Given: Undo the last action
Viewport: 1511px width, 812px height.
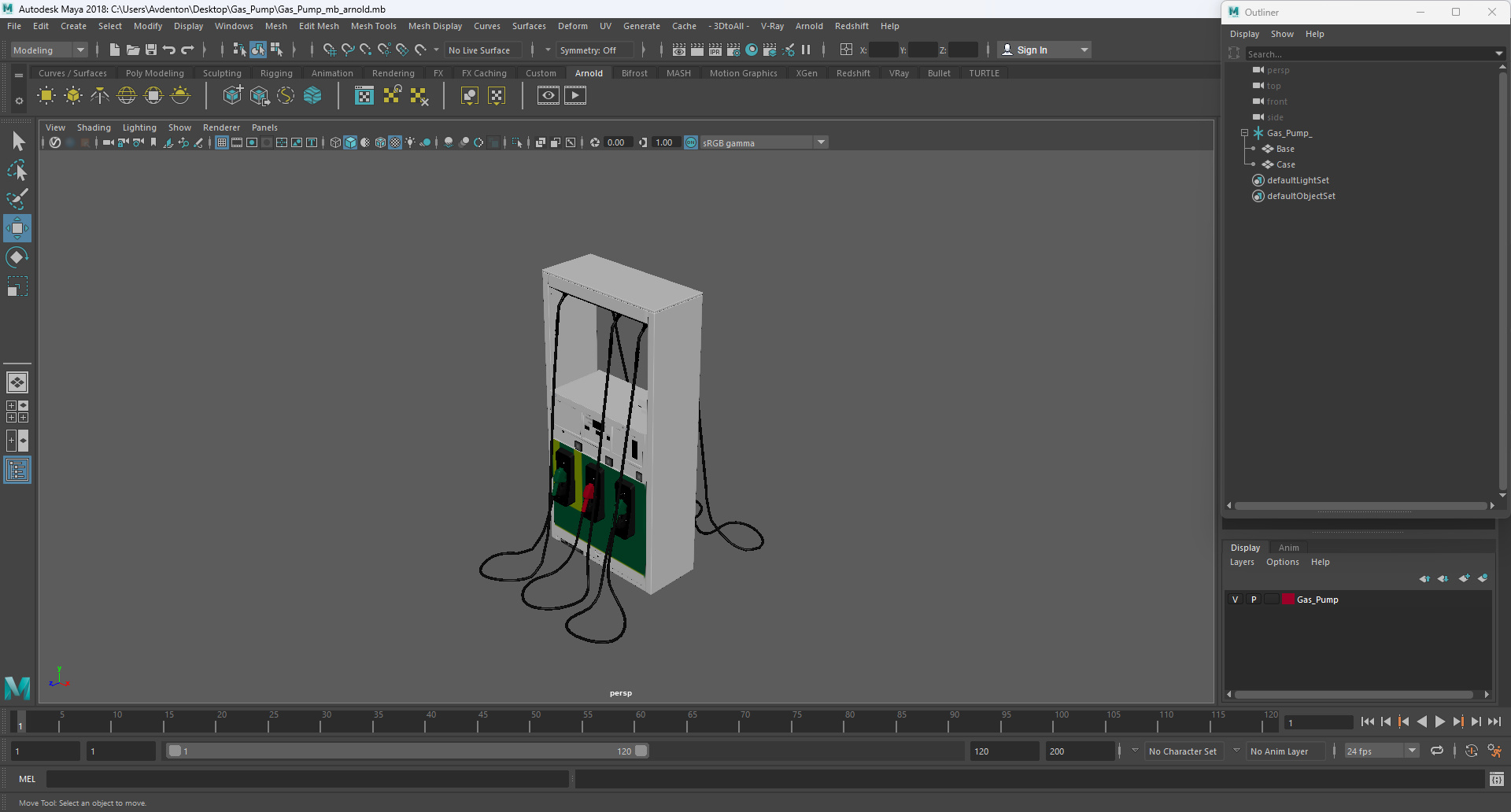Looking at the screenshot, I should coord(169,50).
